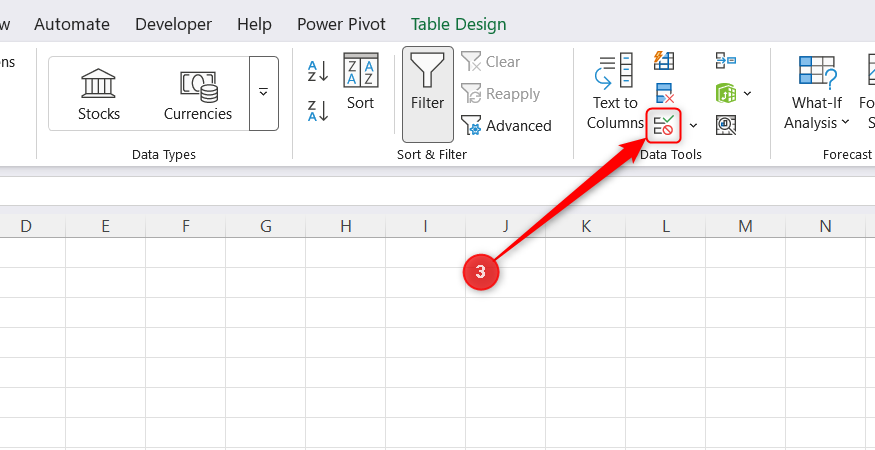Open What-If Analysis menu

[816, 92]
